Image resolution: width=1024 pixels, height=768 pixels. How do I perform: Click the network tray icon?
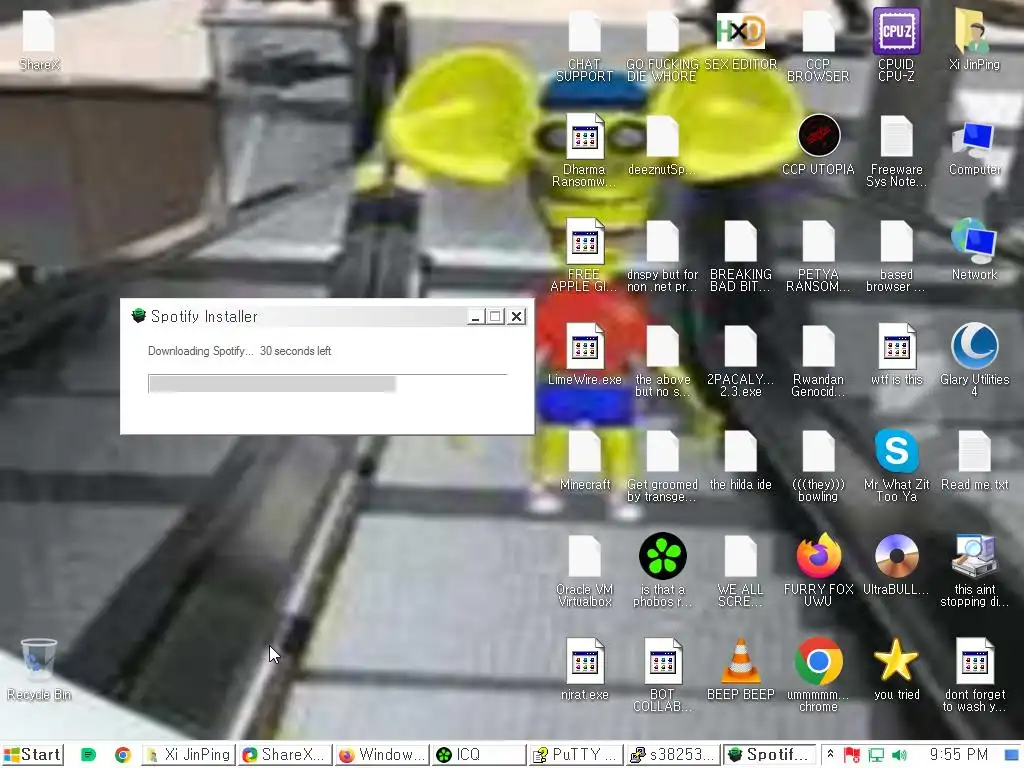click(x=876, y=756)
